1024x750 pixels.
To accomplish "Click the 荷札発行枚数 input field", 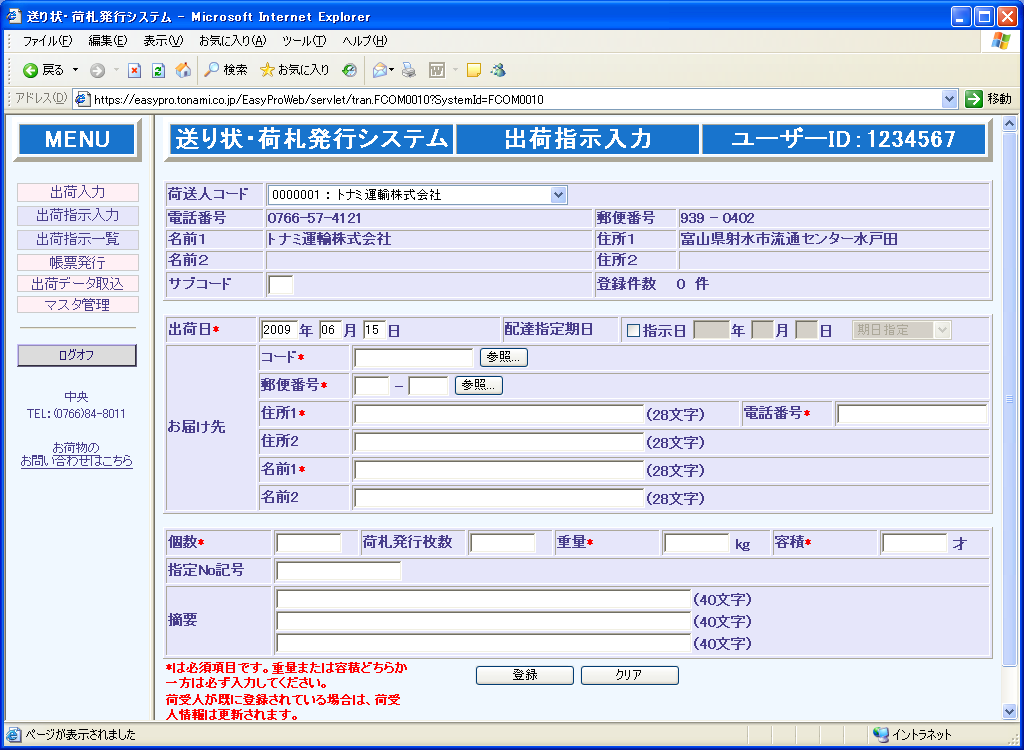I will pyautogui.click(x=503, y=544).
